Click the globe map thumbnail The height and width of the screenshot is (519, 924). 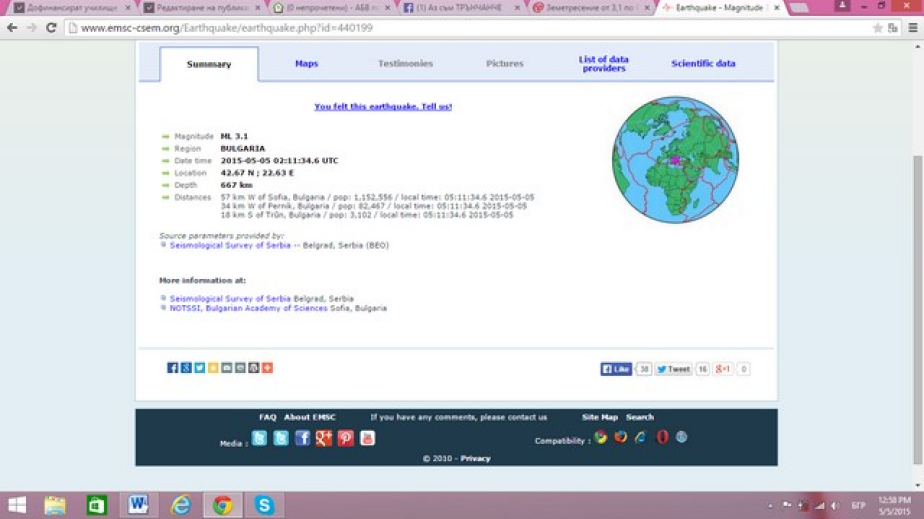coord(675,160)
